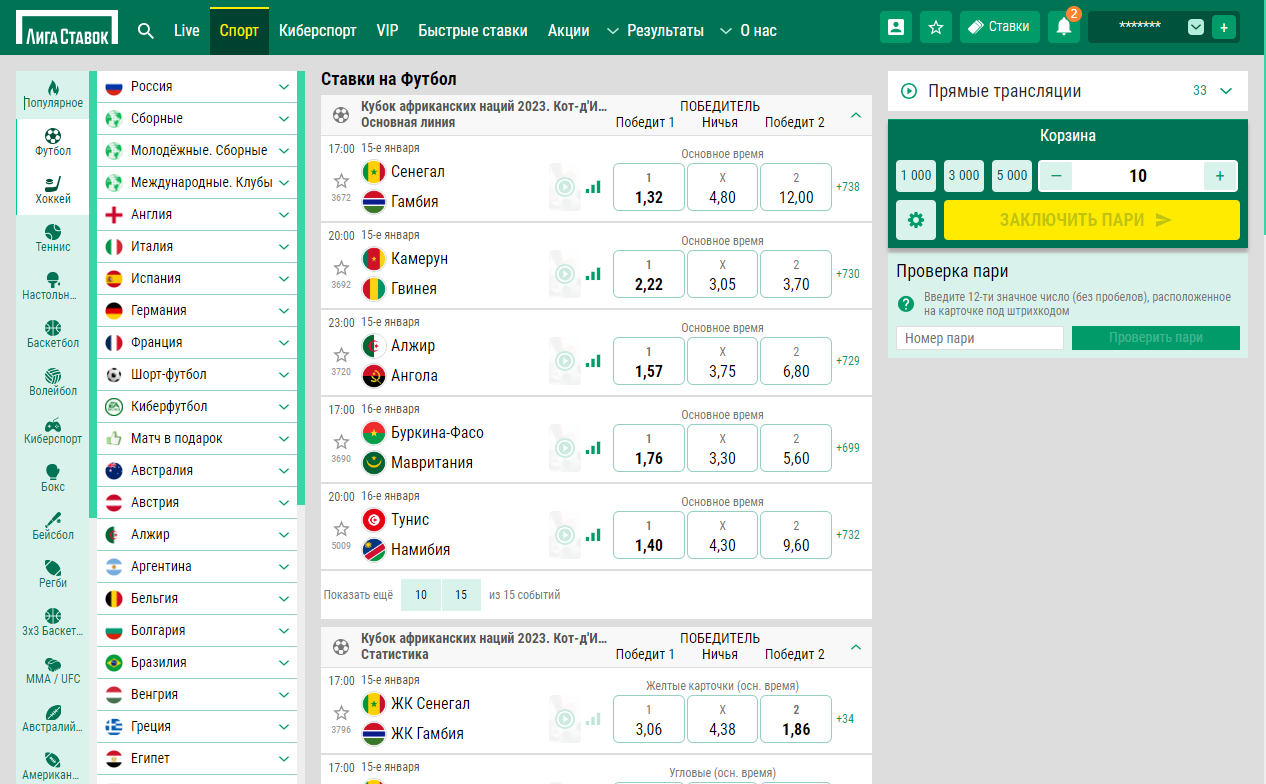Favorite the Камерун – Гвинея match star
The width and height of the screenshot is (1266, 784).
pos(341,268)
